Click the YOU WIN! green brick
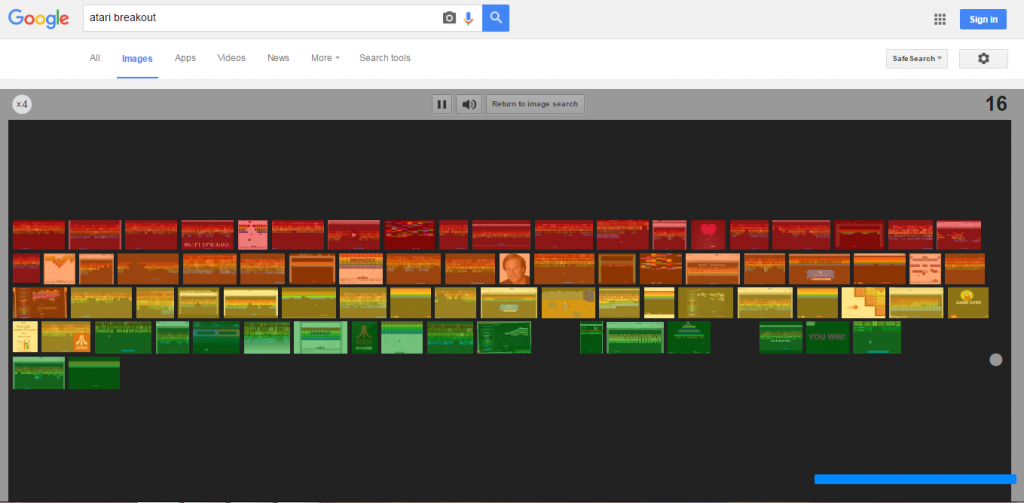This screenshot has height=503, width=1024. 827,337
